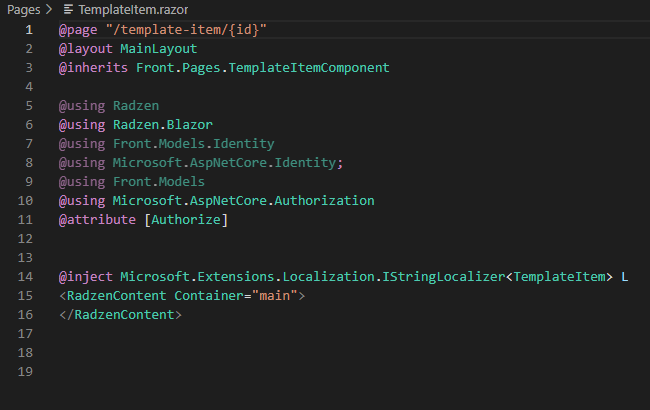Click the Radzen.Blazor namespace on line 6
The width and height of the screenshot is (650, 410).
[x=163, y=125]
